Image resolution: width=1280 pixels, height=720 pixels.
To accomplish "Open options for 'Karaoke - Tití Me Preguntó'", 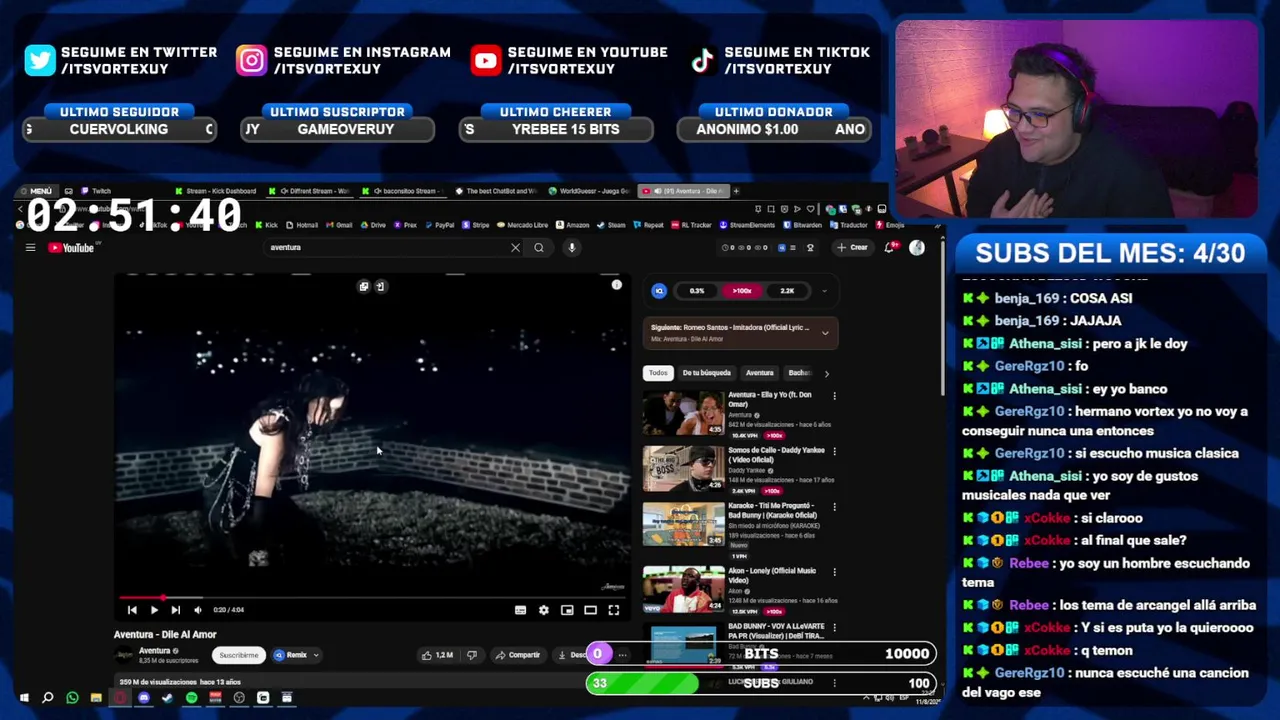I will point(834,507).
